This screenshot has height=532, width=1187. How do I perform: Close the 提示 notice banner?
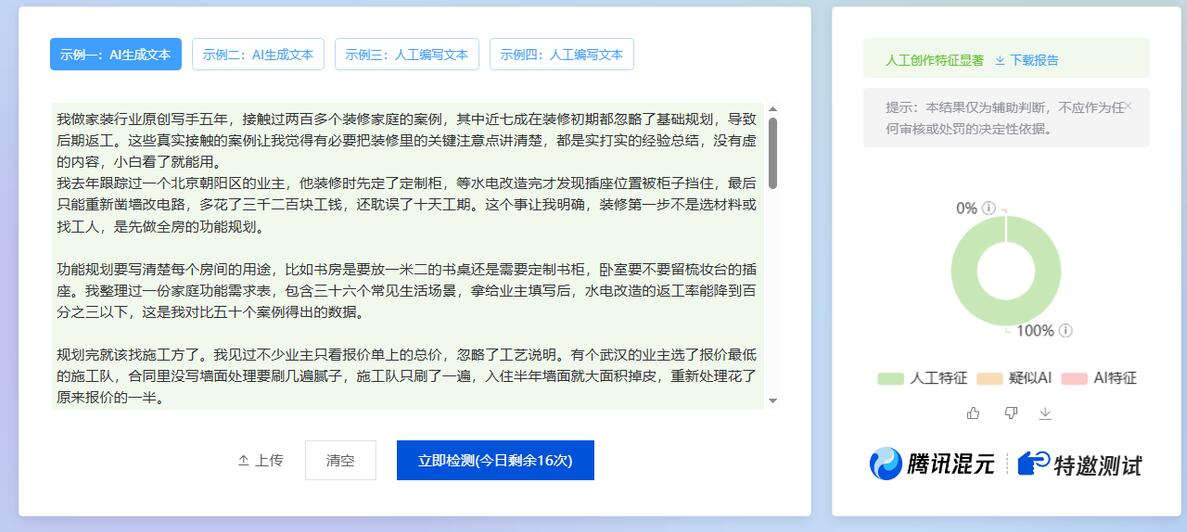pos(1128,106)
